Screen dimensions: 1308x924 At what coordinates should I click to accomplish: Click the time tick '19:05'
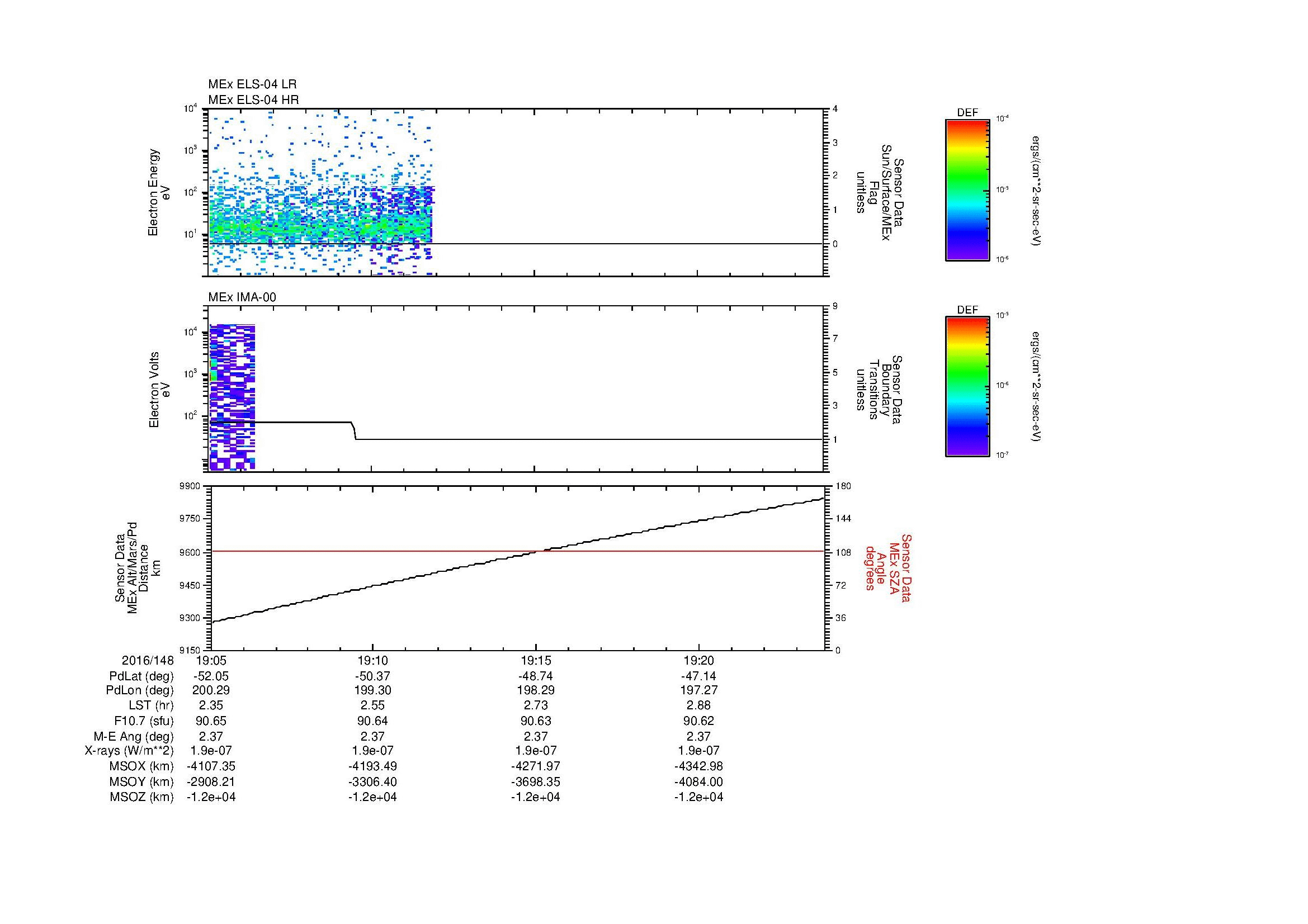pyautogui.click(x=211, y=660)
